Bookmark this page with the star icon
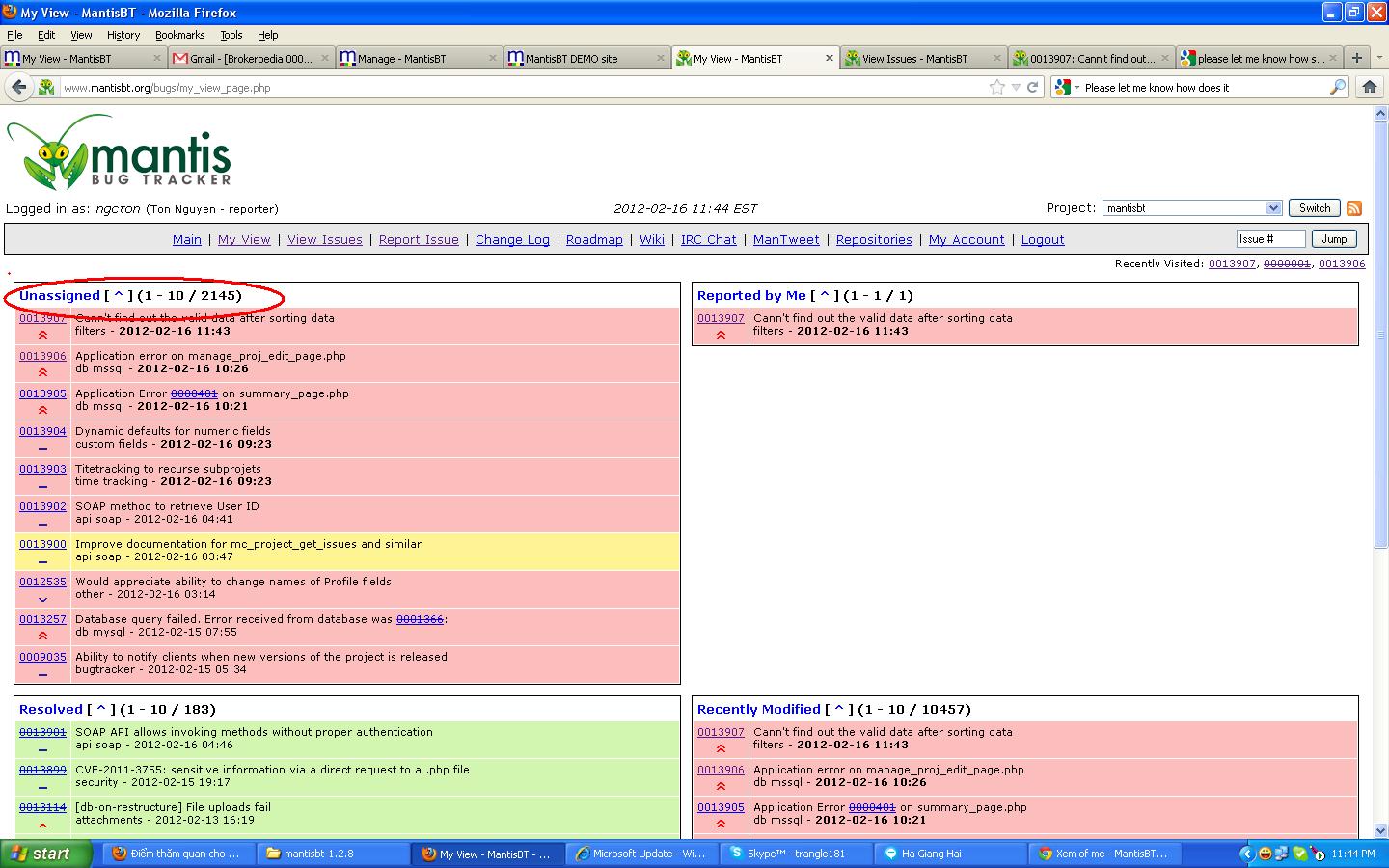Image resolution: width=1389 pixels, height=868 pixels. pos(996,87)
